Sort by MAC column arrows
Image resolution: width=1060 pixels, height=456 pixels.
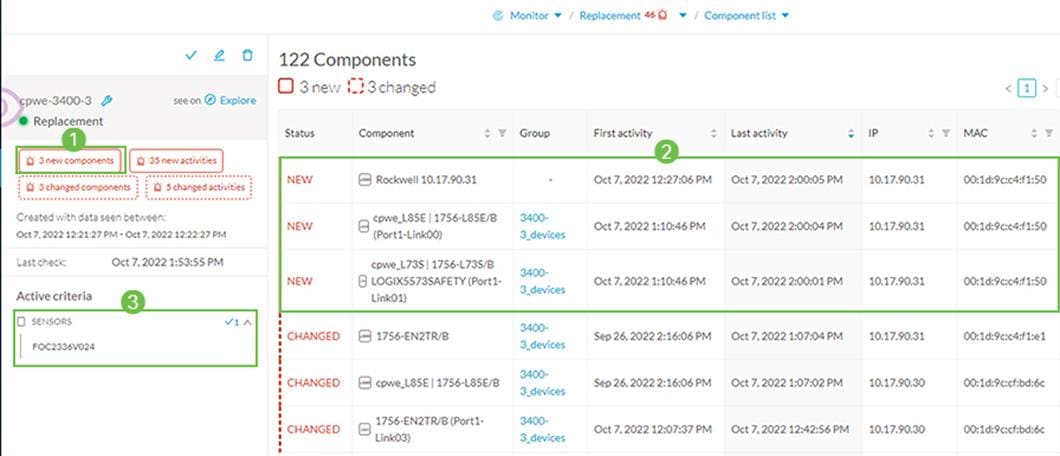coord(1034,134)
